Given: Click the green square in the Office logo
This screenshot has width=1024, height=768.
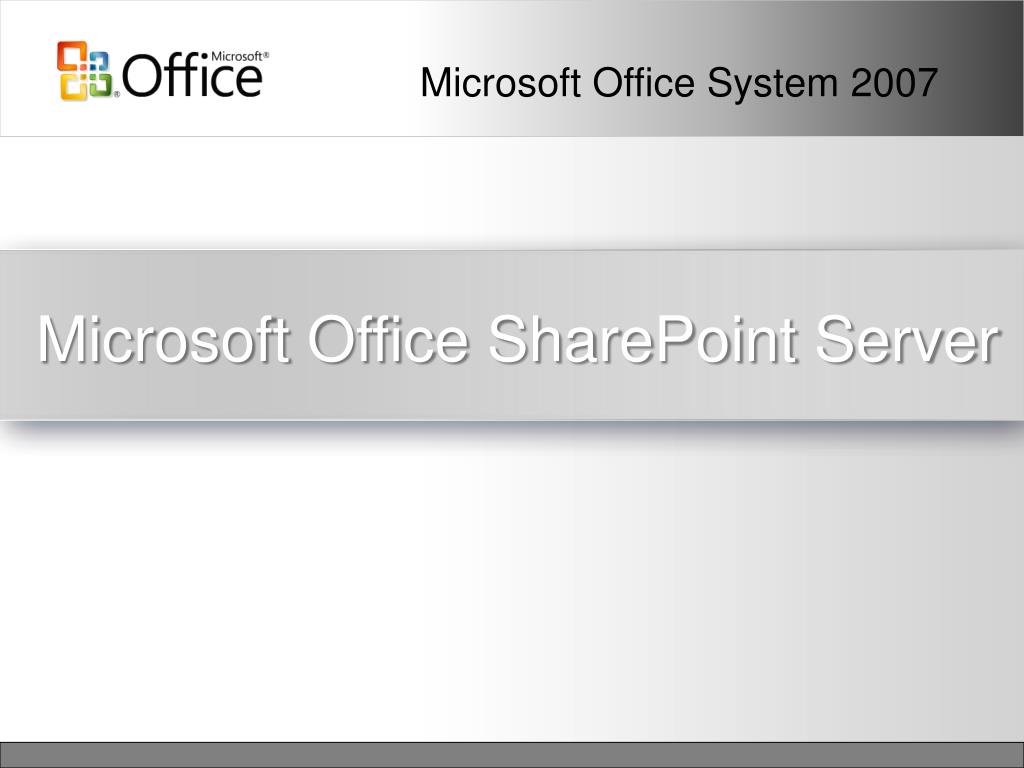Looking at the screenshot, I should click(x=101, y=85).
